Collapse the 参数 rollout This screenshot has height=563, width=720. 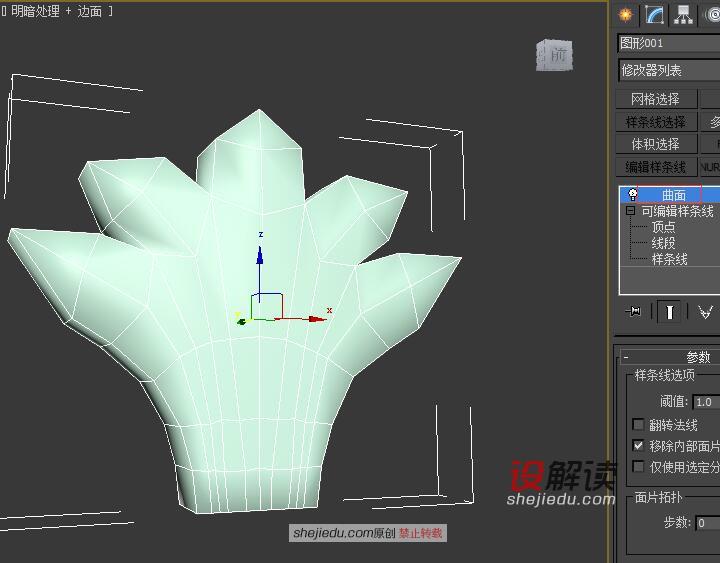626,357
